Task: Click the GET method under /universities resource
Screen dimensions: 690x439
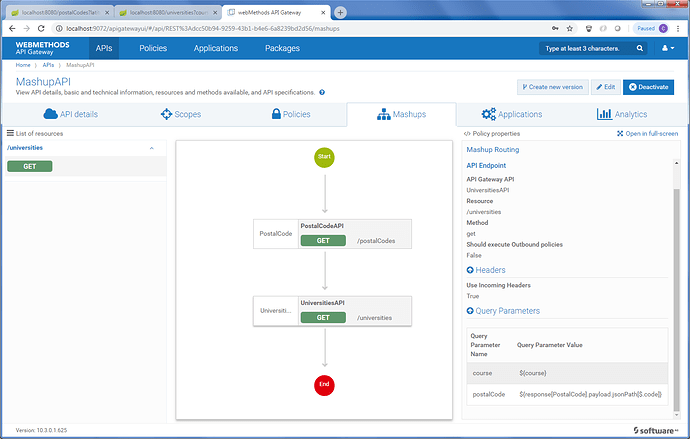Action: point(30,166)
